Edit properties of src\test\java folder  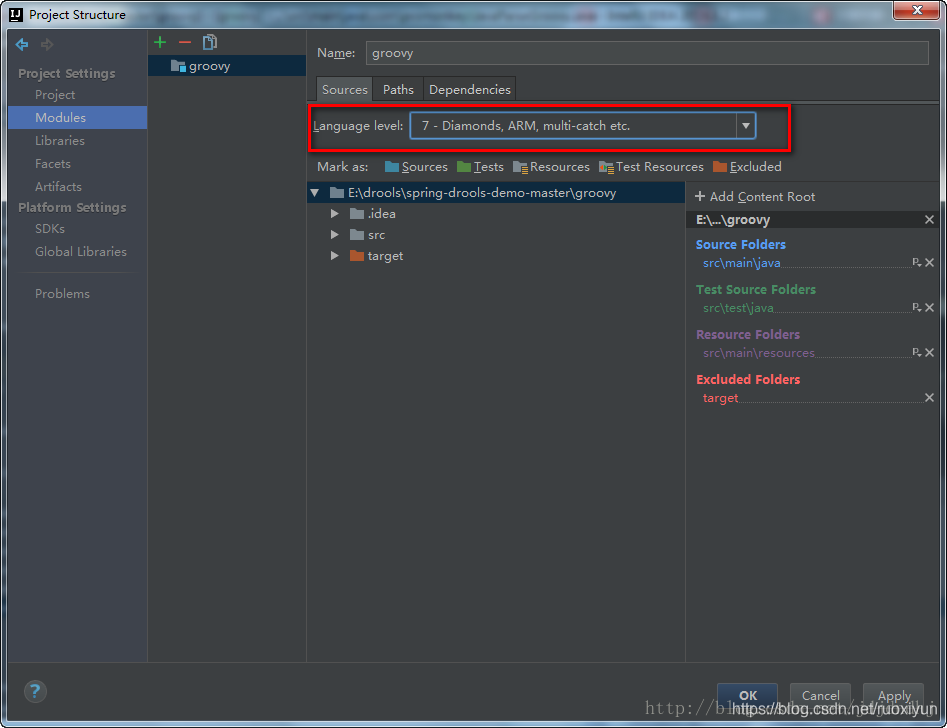[916, 308]
